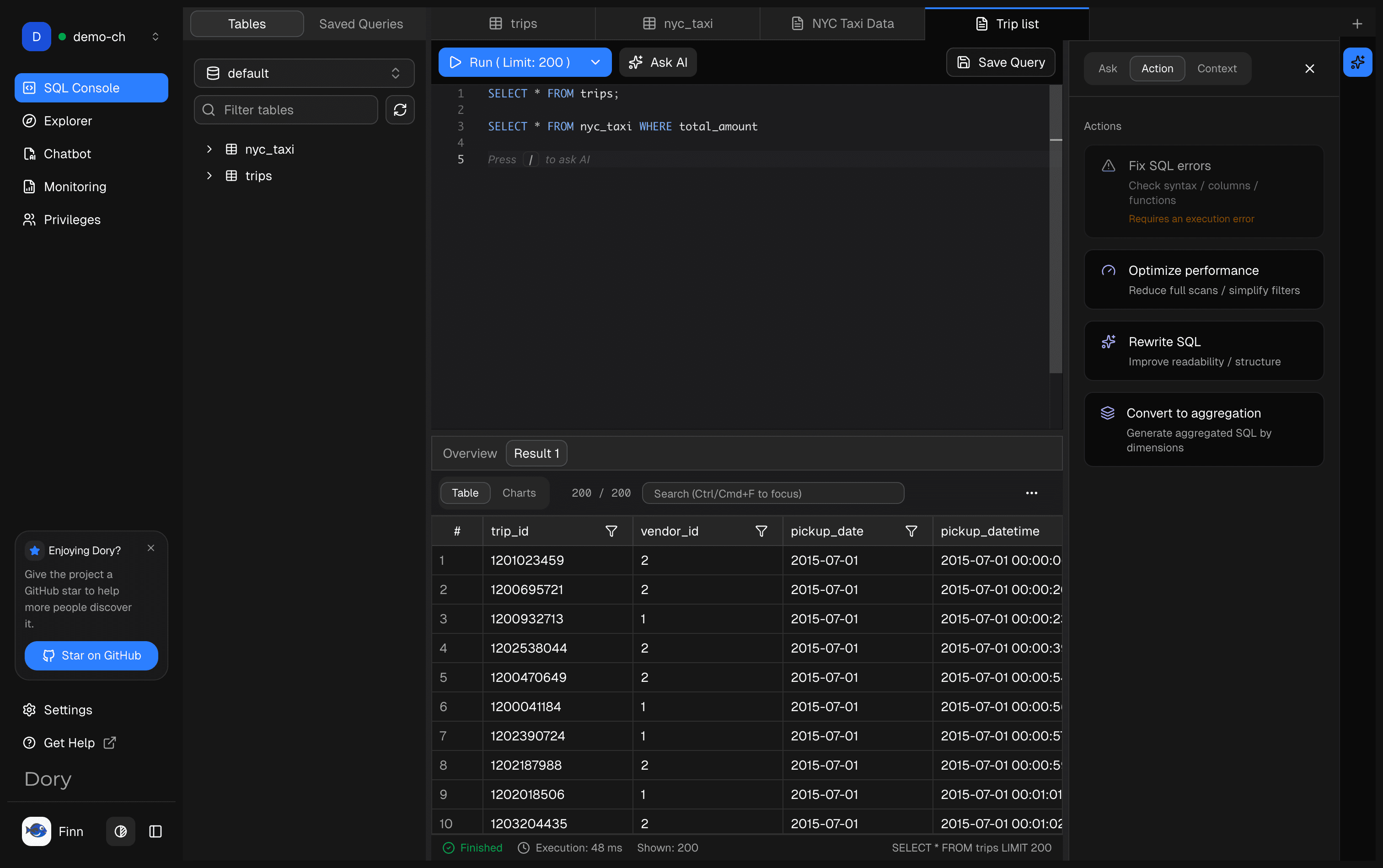This screenshot has width=1383, height=868.
Task: Open the Overview results tab
Action: pos(470,453)
